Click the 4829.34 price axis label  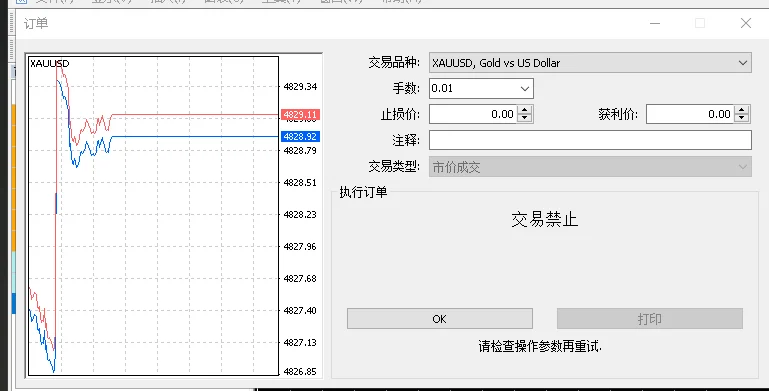pos(300,87)
